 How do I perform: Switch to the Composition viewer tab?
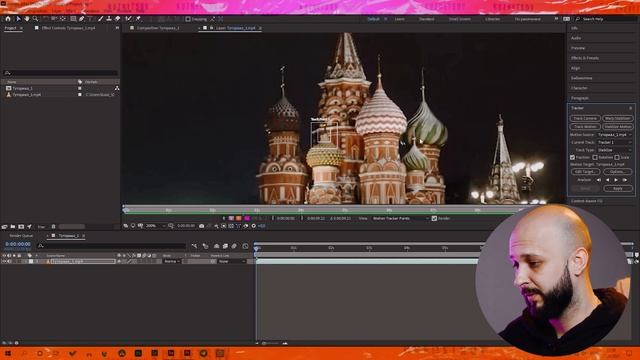pyautogui.click(x=158, y=28)
